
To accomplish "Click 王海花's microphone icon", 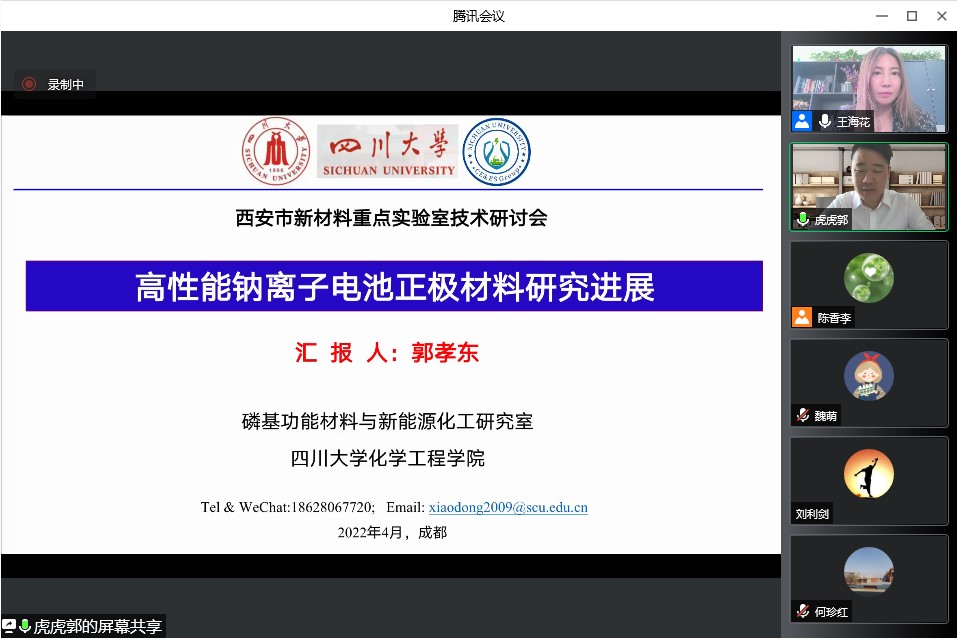I will coord(825,121).
